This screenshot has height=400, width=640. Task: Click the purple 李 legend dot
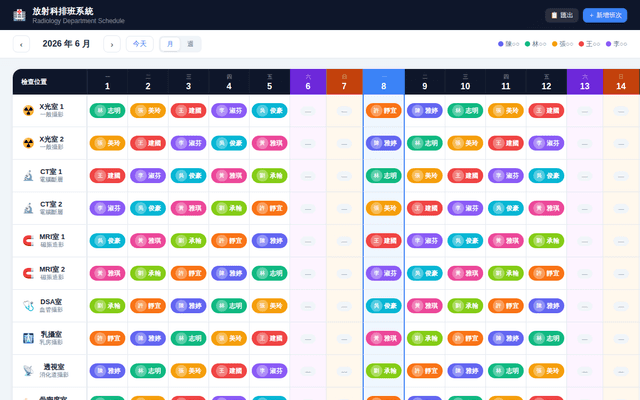pyautogui.click(x=608, y=44)
